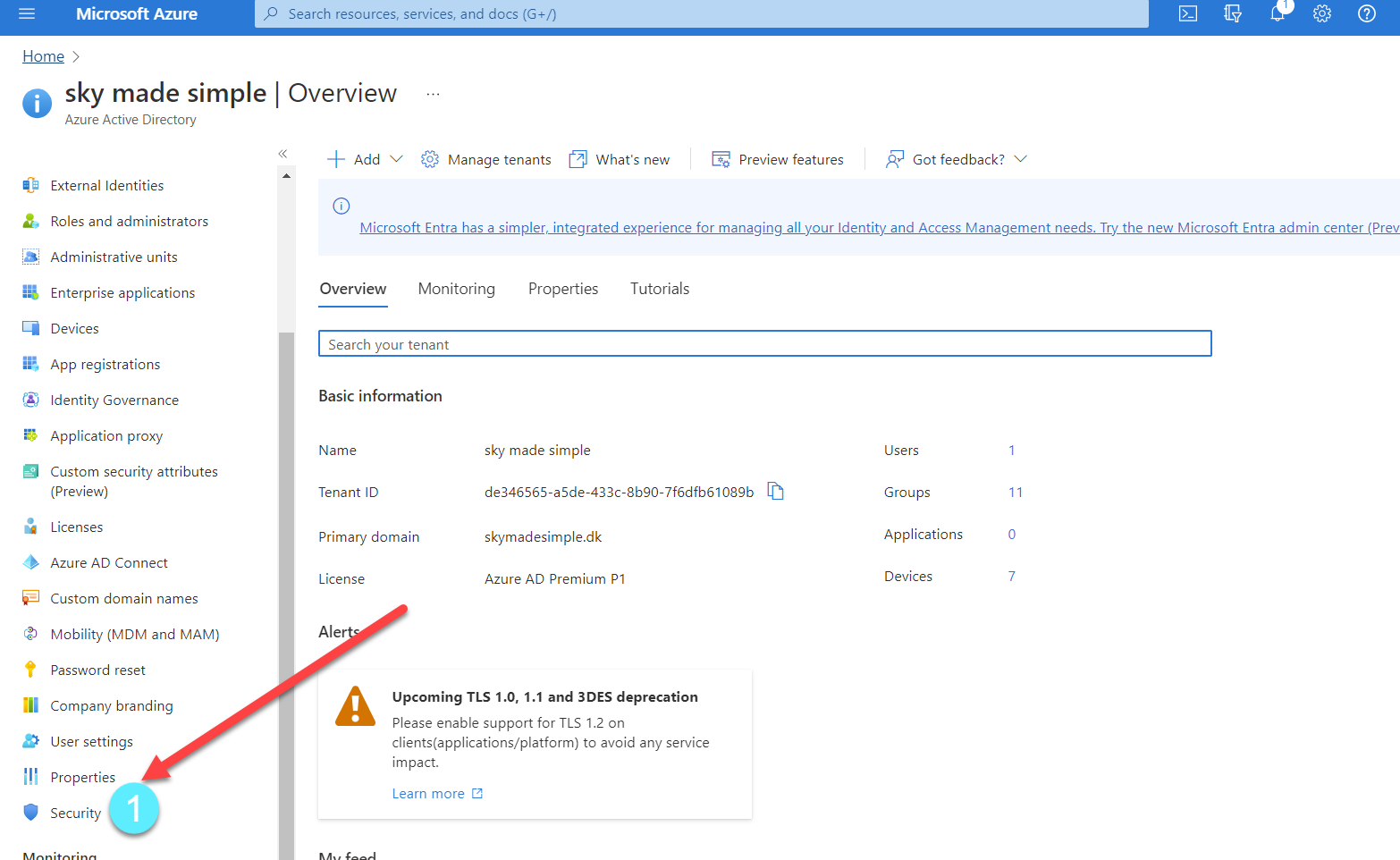Click the sidebar scrollbar thumb

tap(286, 594)
